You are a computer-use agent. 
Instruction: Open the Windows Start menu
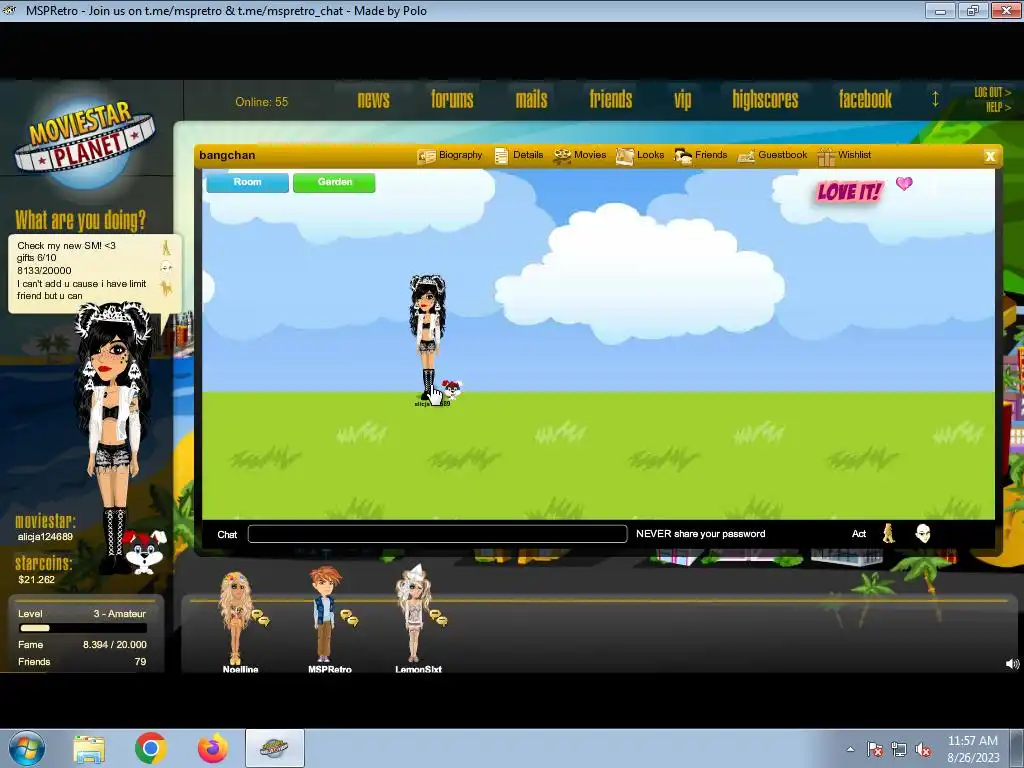tap(26, 748)
